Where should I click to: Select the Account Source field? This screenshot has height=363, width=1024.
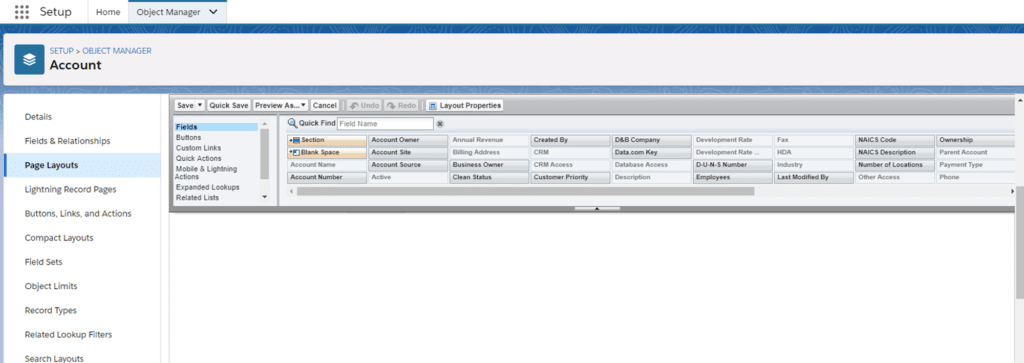coord(408,165)
